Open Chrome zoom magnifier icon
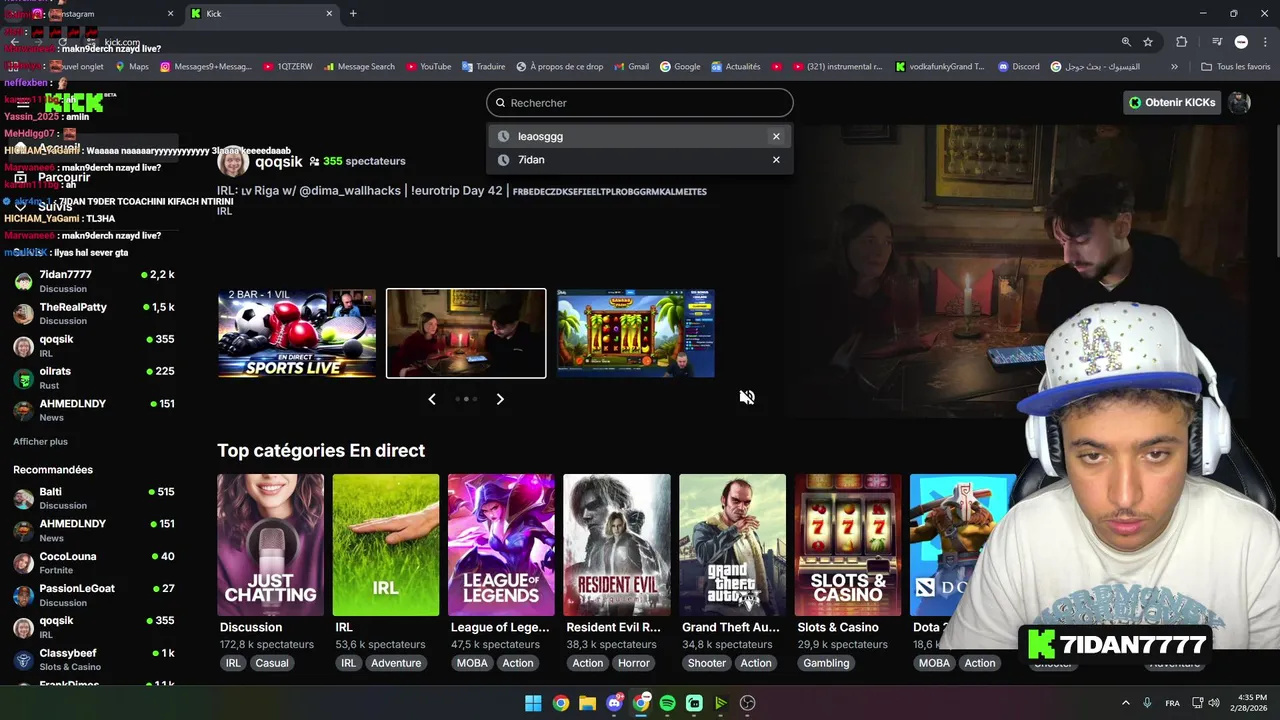The width and height of the screenshot is (1280, 720). (x=1126, y=42)
